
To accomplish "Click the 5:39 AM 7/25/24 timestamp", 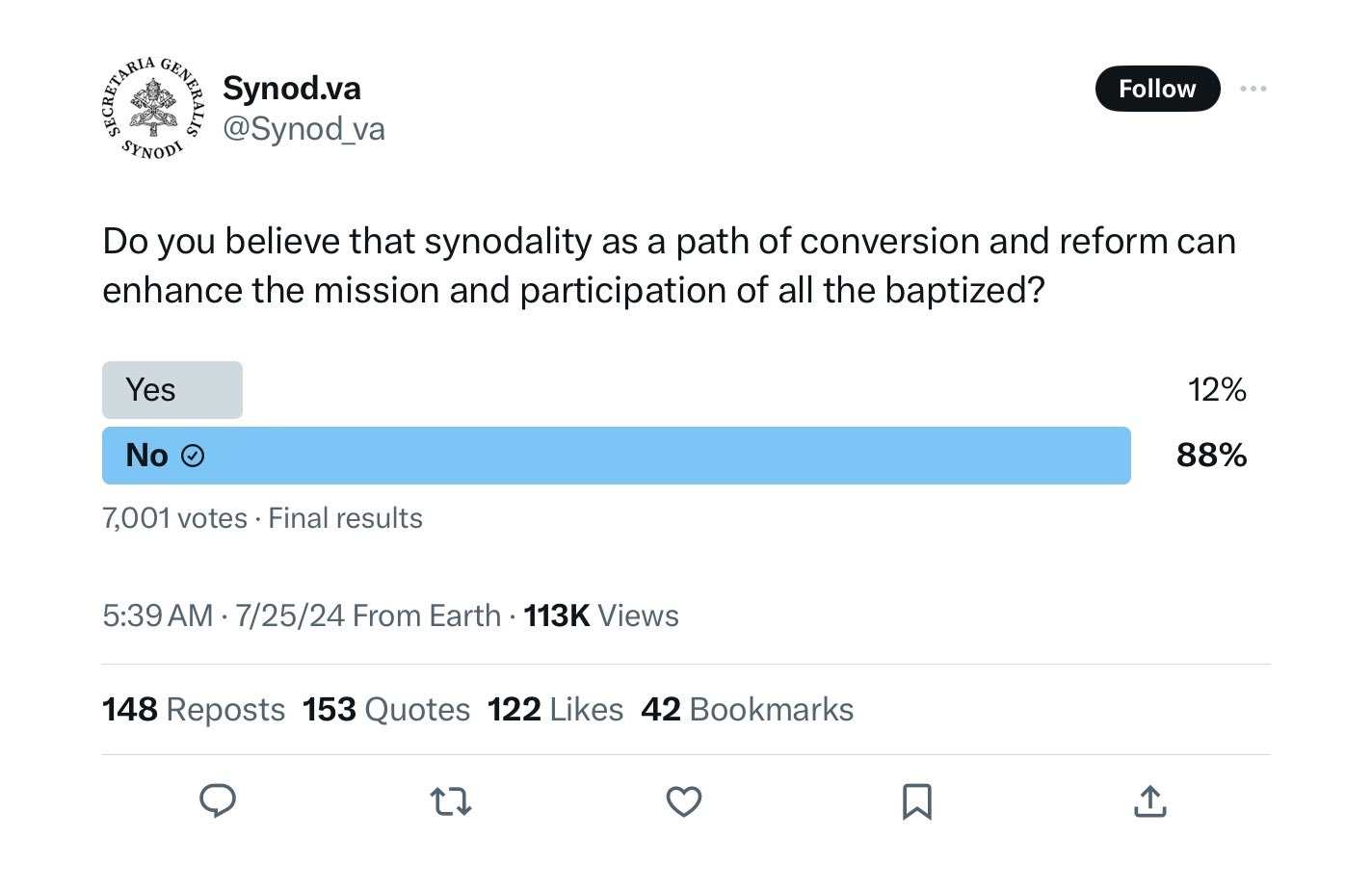I will [x=224, y=615].
